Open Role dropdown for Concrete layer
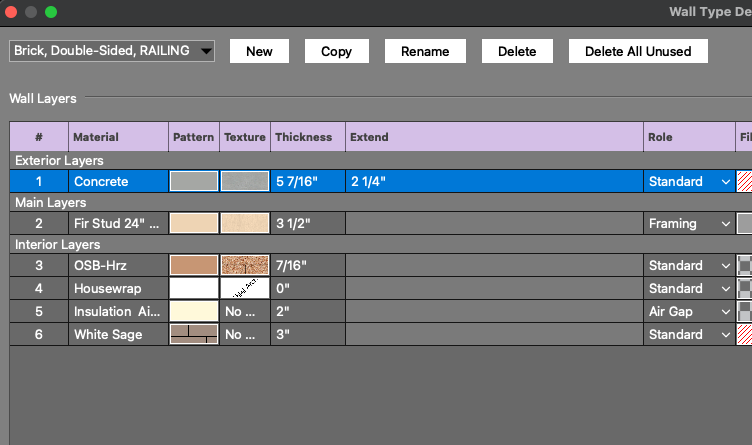 tap(689, 181)
